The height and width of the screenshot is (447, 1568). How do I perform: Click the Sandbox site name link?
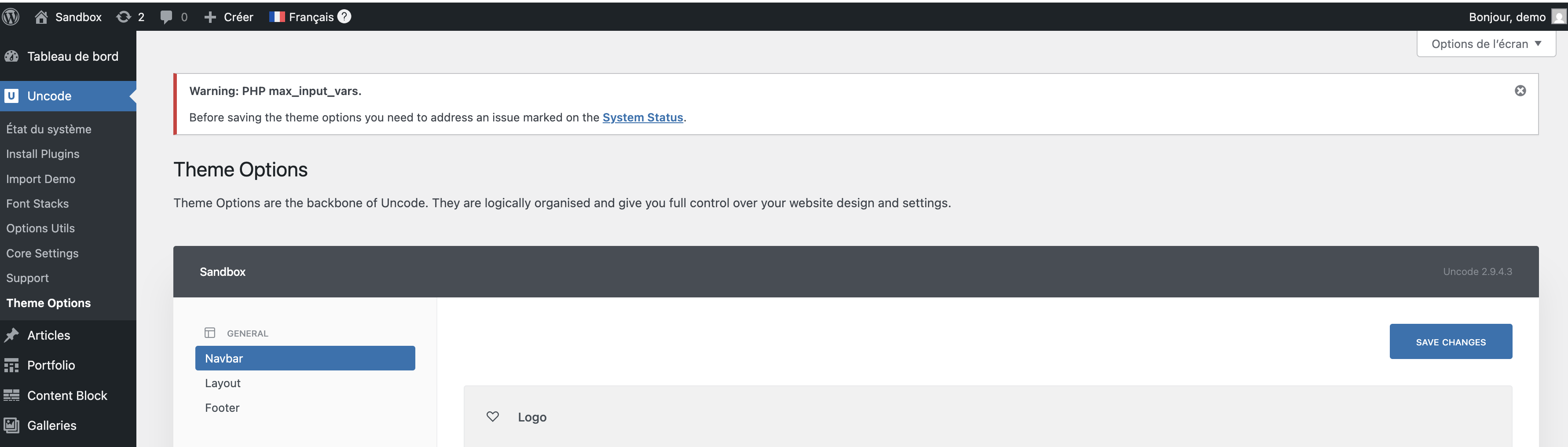78,17
